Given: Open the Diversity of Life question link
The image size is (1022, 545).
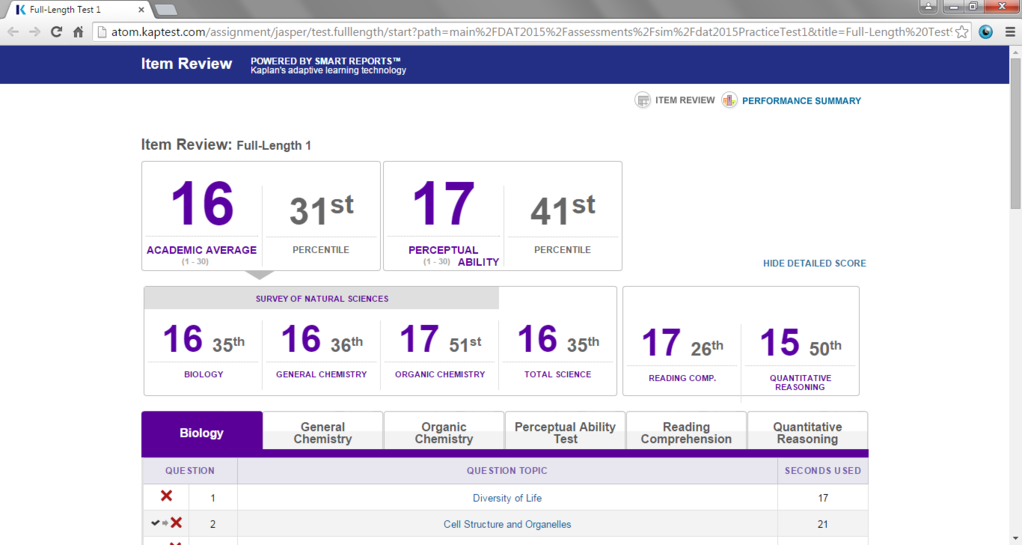Looking at the screenshot, I should pos(507,498).
